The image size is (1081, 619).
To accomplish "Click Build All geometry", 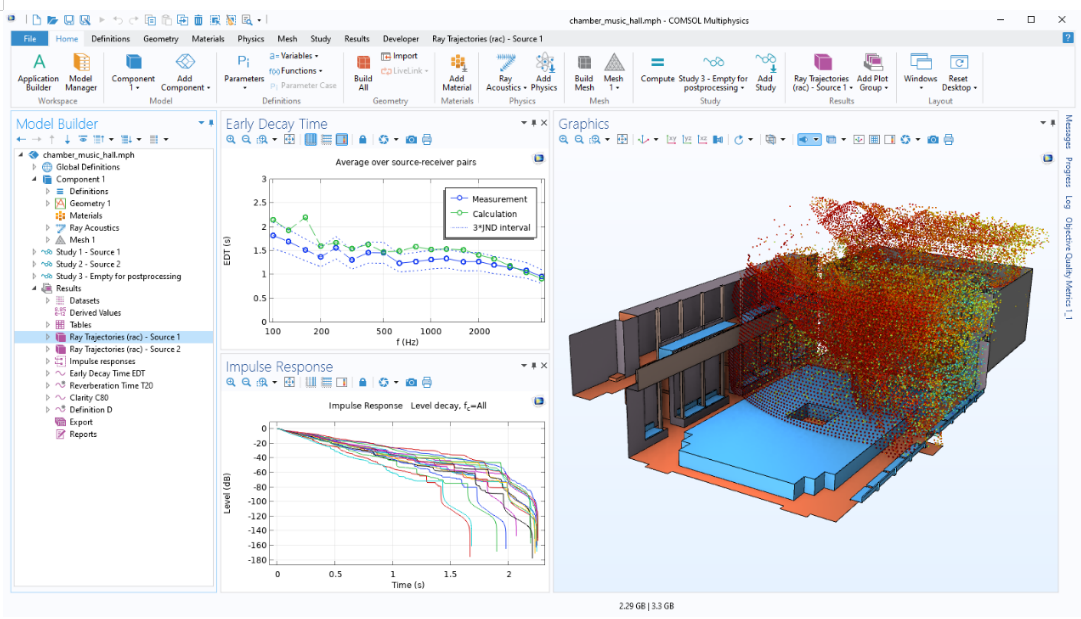I will tap(363, 72).
